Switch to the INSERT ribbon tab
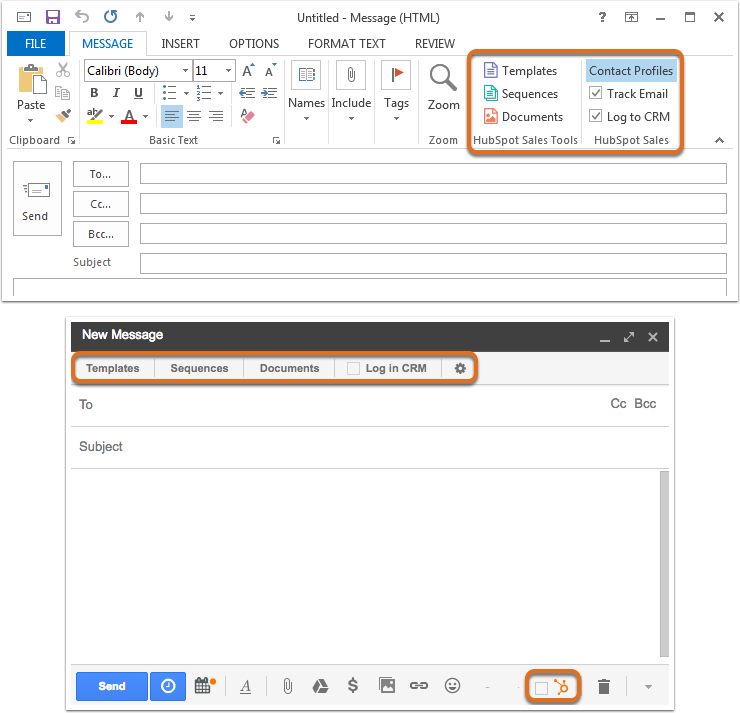 coord(180,44)
